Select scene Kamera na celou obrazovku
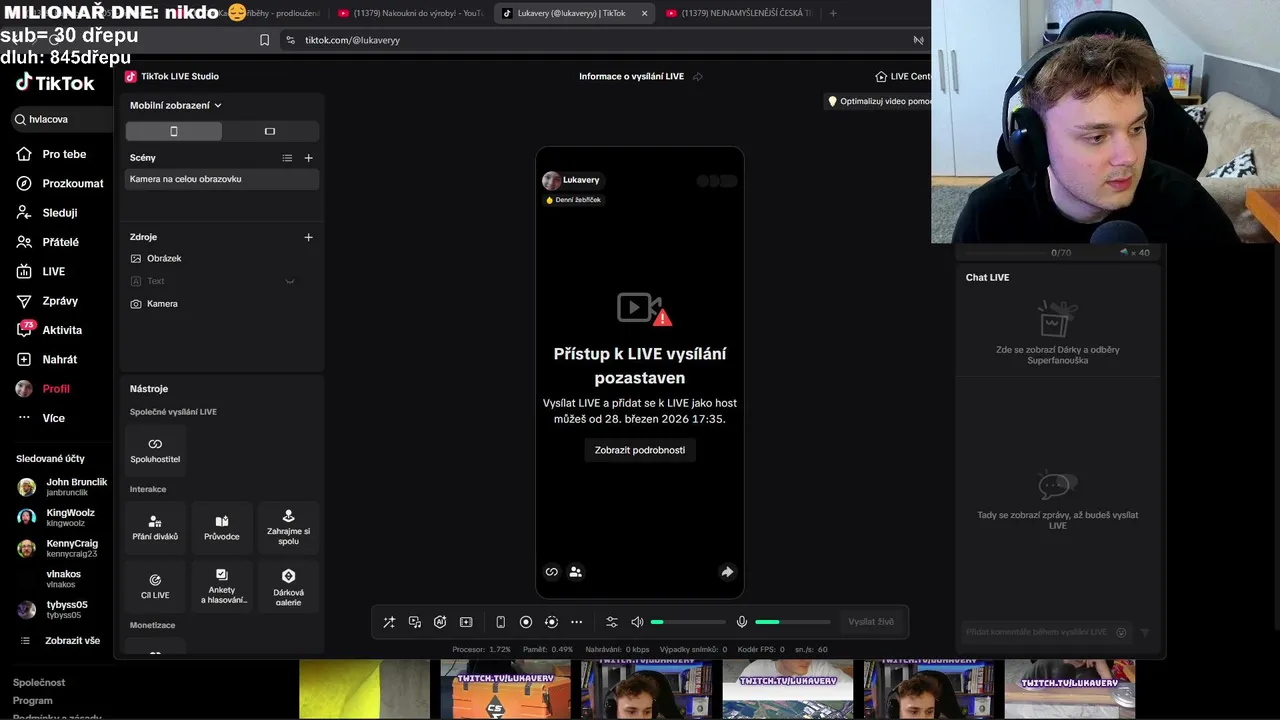The image size is (1280, 720). coord(222,179)
